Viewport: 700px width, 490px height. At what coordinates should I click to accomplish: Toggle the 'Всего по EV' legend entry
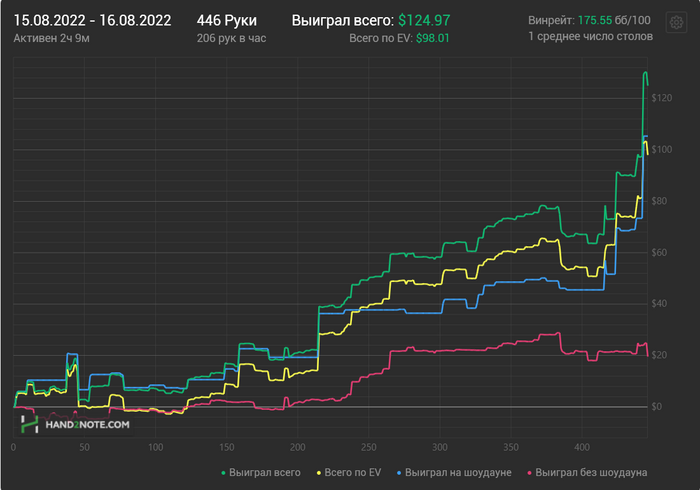pyautogui.click(x=349, y=473)
